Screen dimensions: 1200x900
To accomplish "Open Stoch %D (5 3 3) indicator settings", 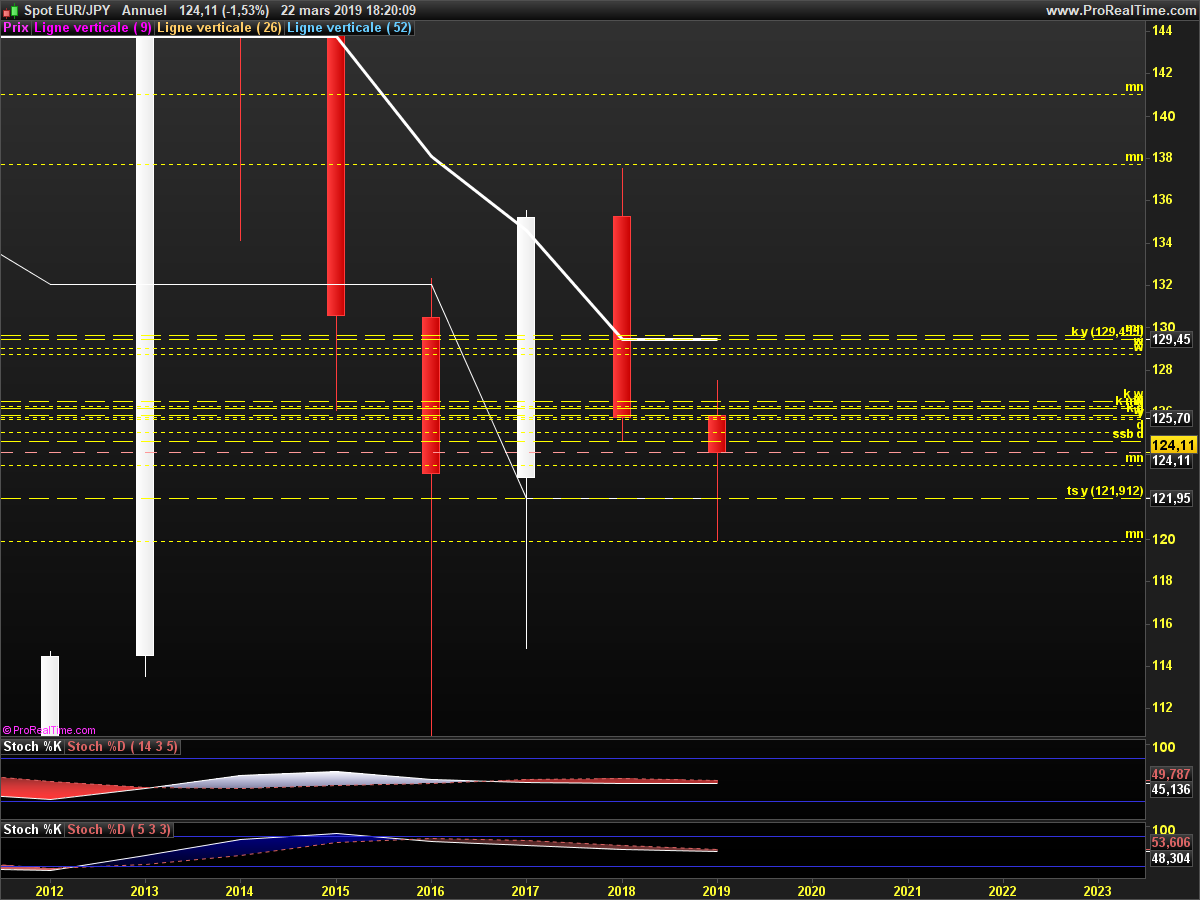I will click(x=119, y=829).
